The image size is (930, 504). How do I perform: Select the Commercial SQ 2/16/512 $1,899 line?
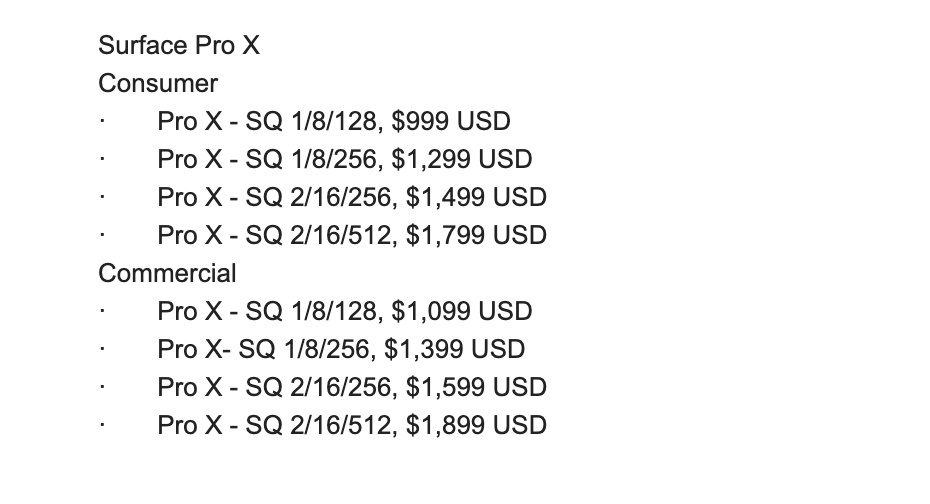(x=352, y=425)
